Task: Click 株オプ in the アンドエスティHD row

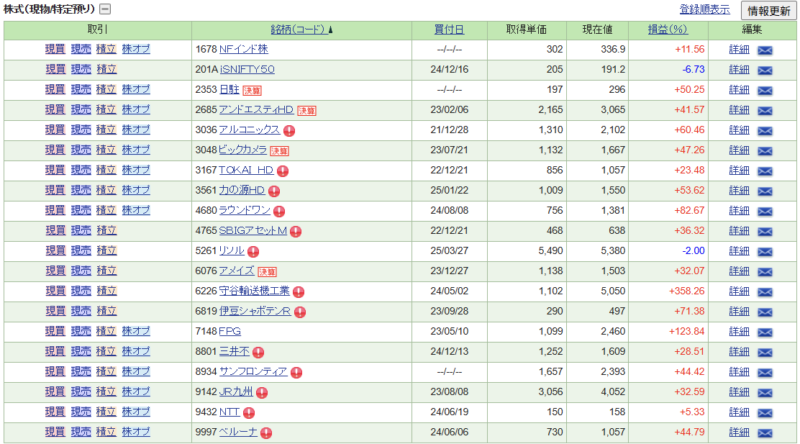Action: click(x=136, y=110)
